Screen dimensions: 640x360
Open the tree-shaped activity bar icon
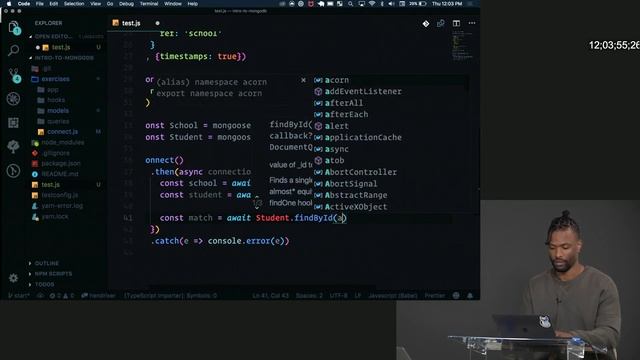pyautogui.click(x=13, y=146)
